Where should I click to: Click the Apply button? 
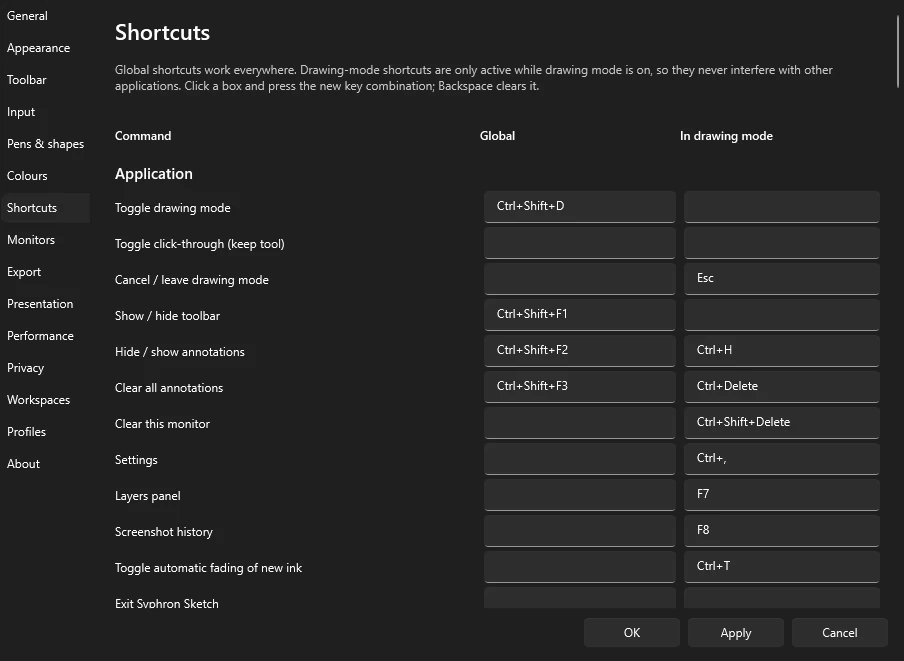point(736,633)
